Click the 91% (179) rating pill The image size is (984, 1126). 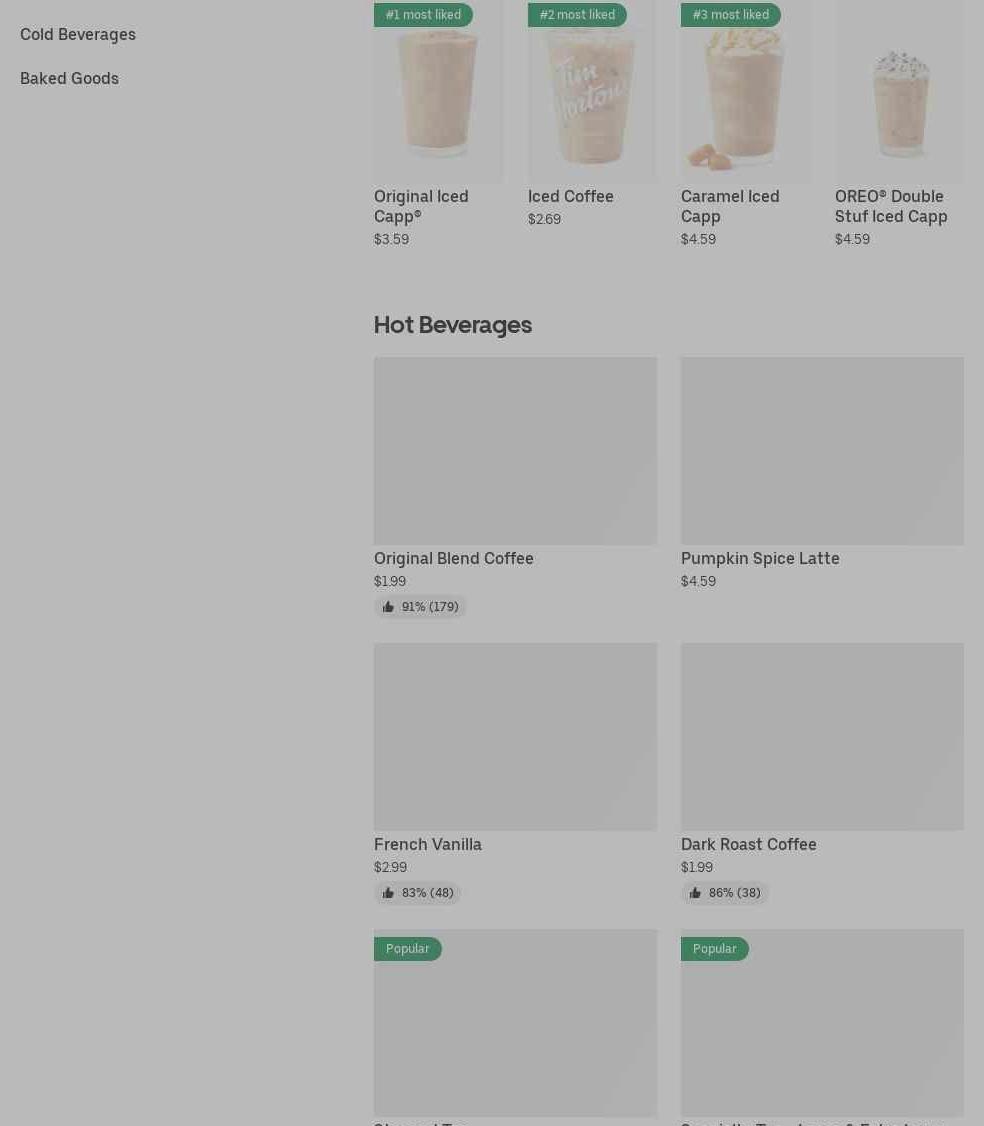[420, 607]
